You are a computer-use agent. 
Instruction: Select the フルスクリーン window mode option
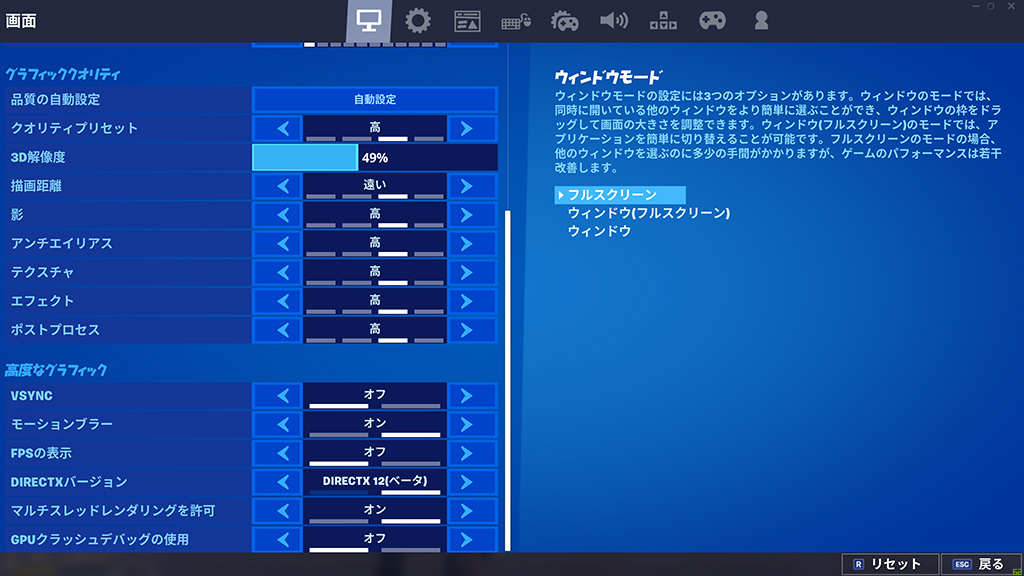click(620, 195)
